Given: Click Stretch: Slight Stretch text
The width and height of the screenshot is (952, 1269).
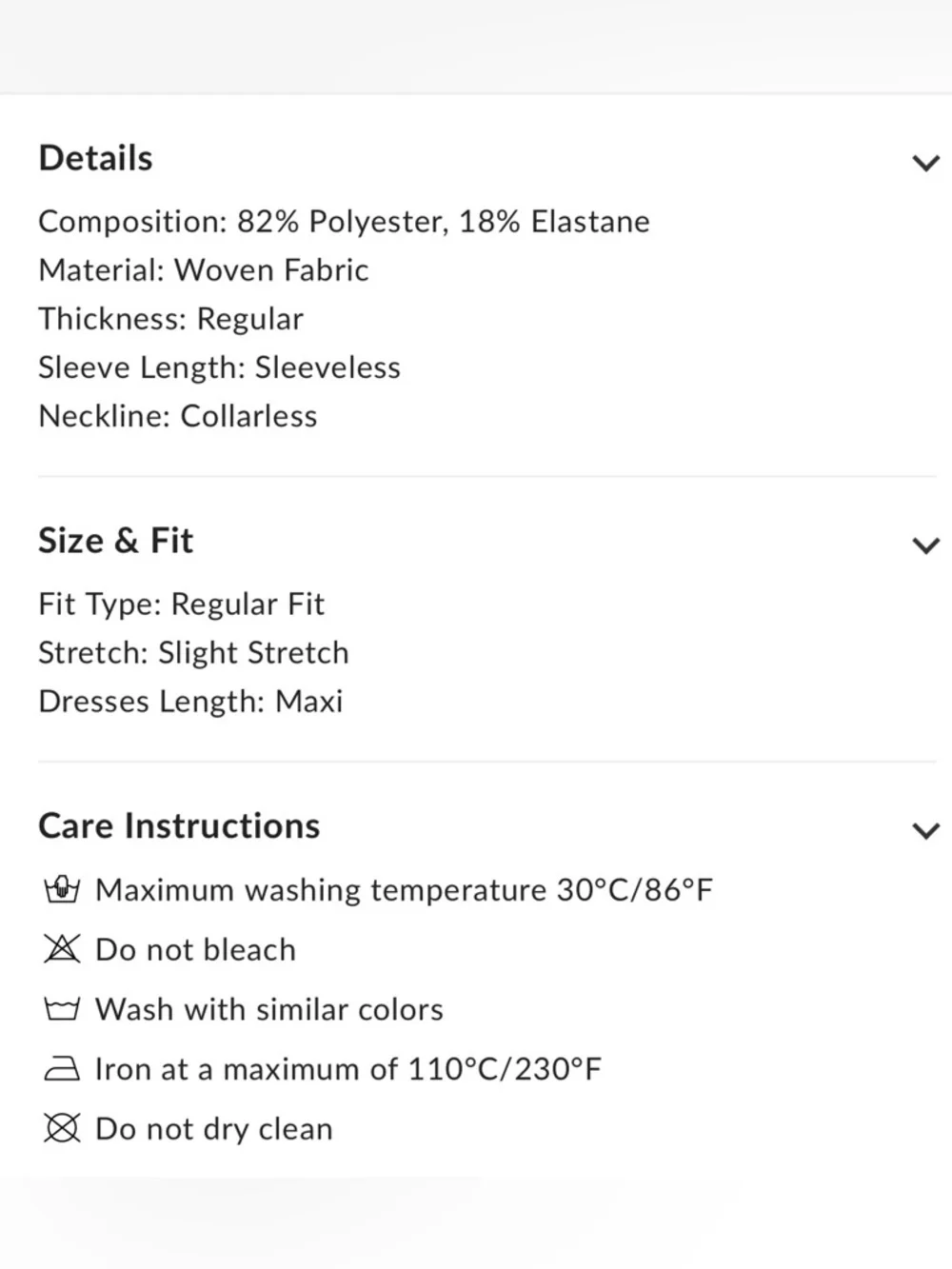Looking at the screenshot, I should 193,653.
